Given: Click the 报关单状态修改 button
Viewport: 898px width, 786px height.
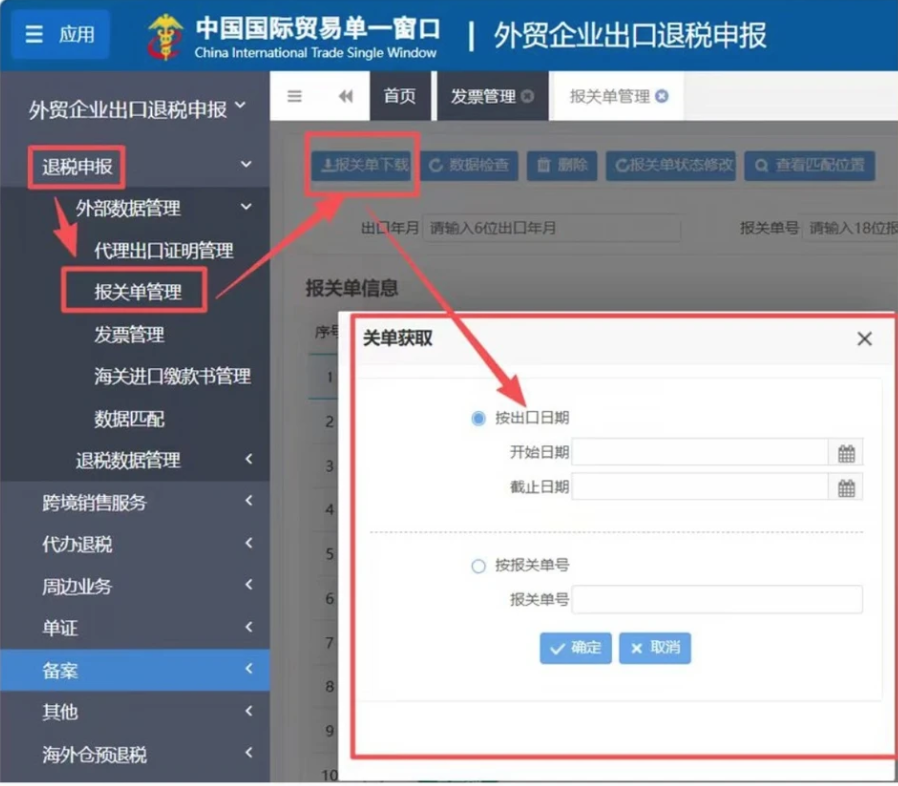Looking at the screenshot, I should pyautogui.click(x=671, y=166).
